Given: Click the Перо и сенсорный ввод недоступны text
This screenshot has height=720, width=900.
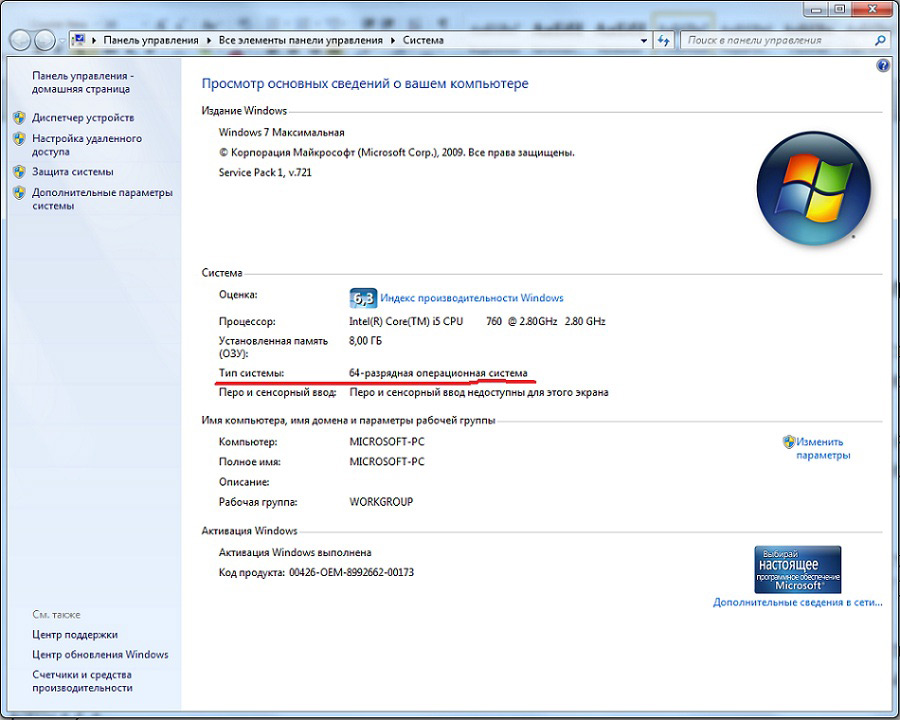Looking at the screenshot, I should coord(479,393).
